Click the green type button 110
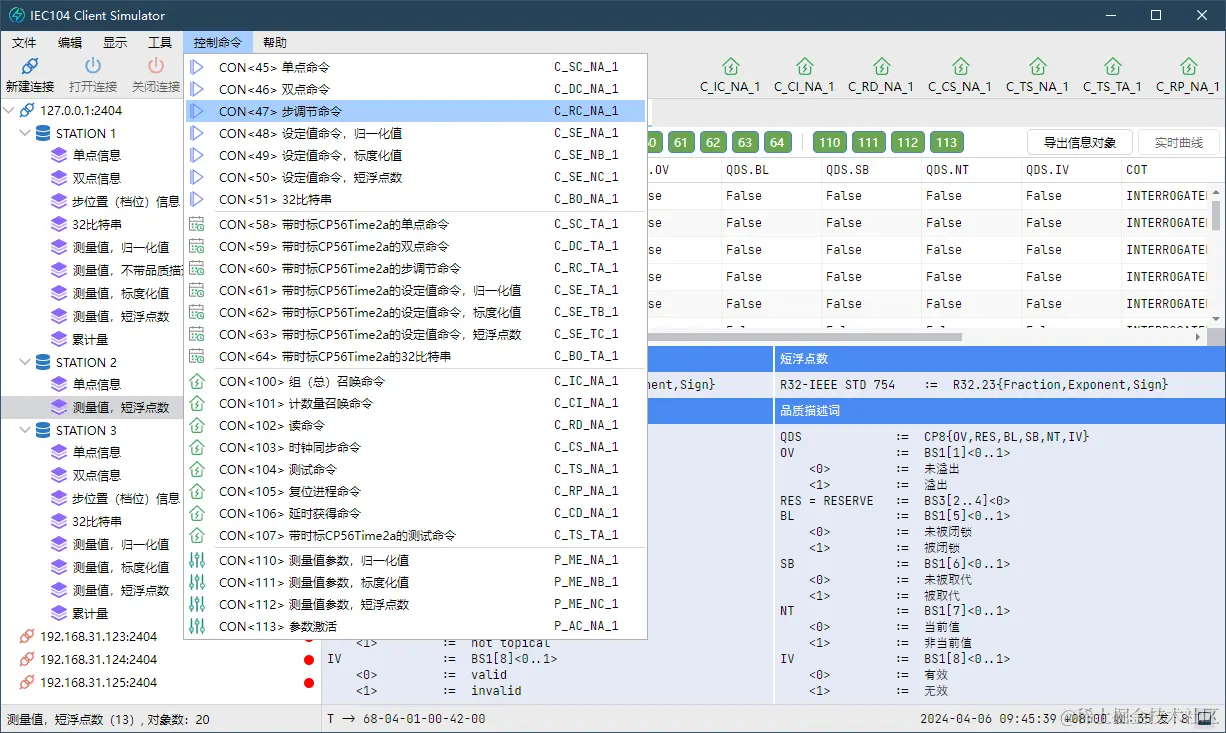The width and height of the screenshot is (1226, 733). (830, 142)
